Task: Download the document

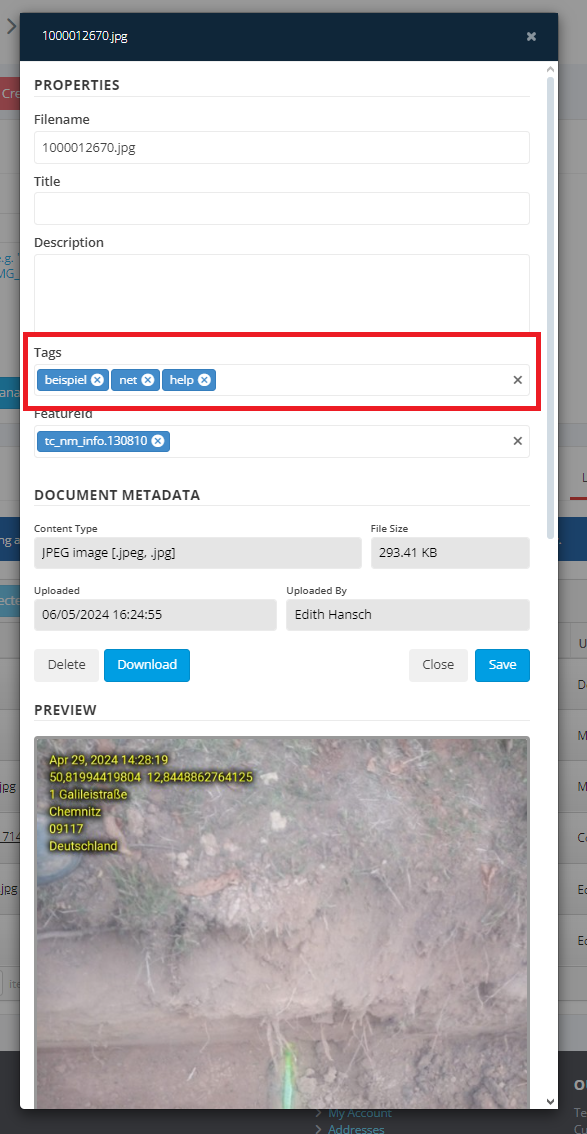Action: click(x=147, y=665)
